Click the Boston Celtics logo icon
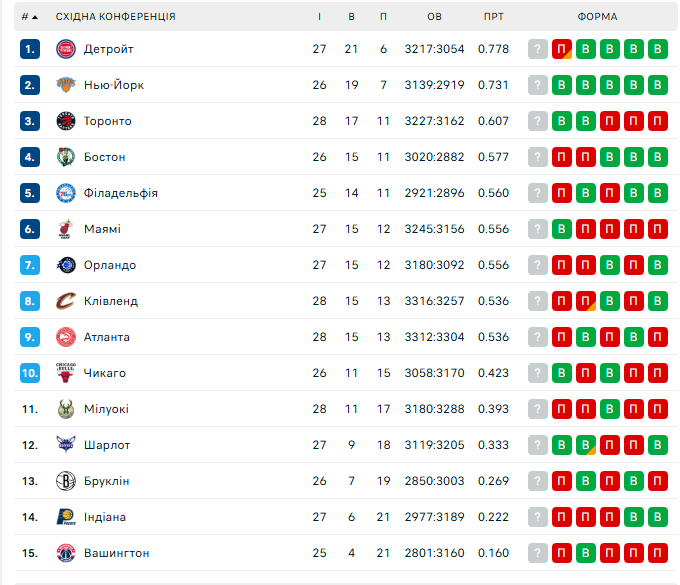680x585 pixels. point(66,157)
